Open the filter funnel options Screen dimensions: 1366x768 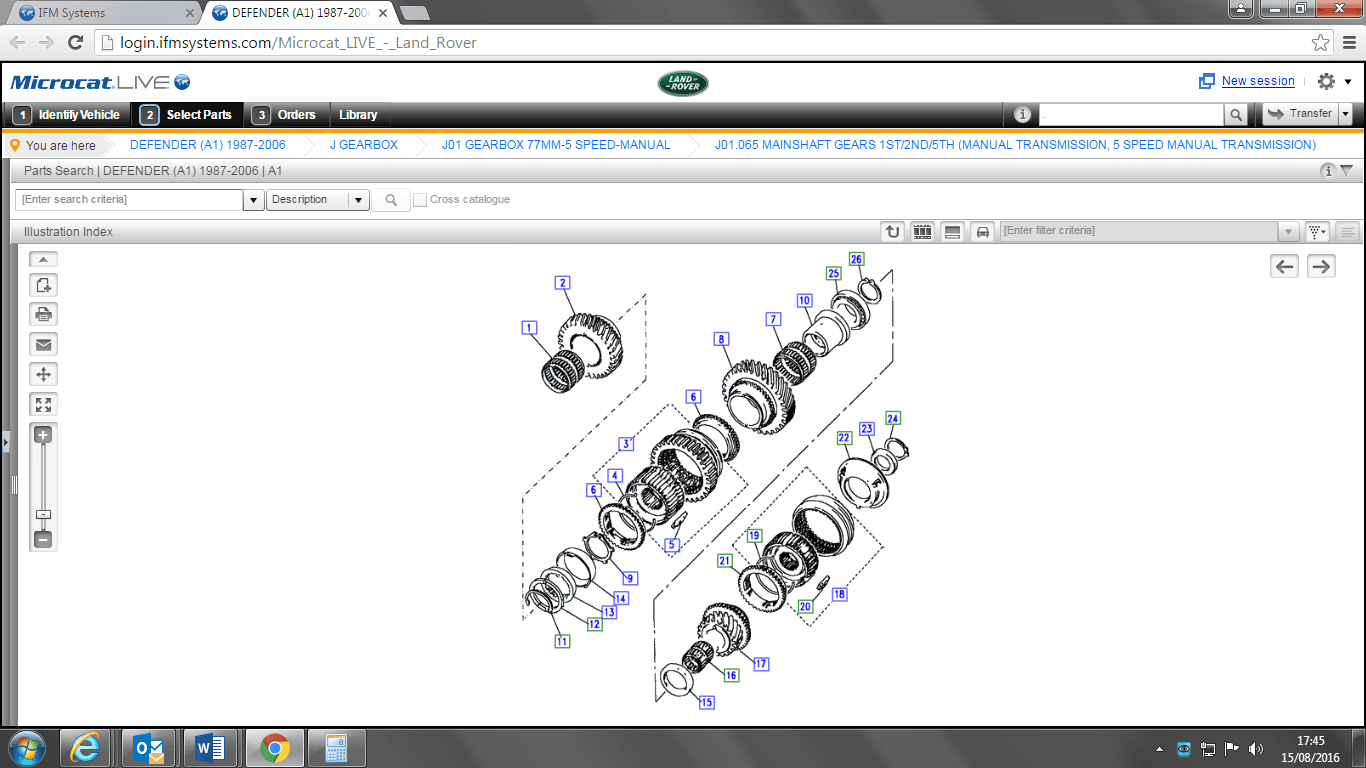click(x=1317, y=231)
